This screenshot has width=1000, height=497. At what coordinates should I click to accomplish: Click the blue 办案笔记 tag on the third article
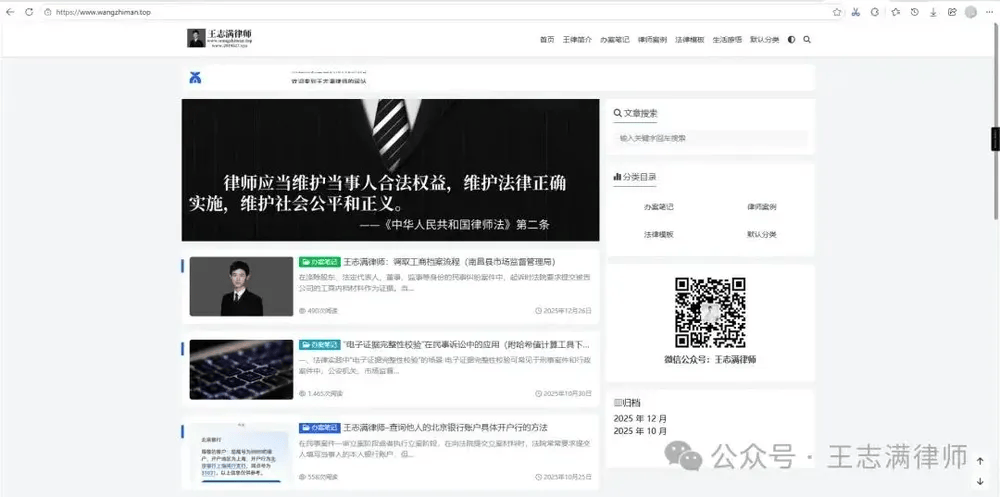(x=320, y=427)
